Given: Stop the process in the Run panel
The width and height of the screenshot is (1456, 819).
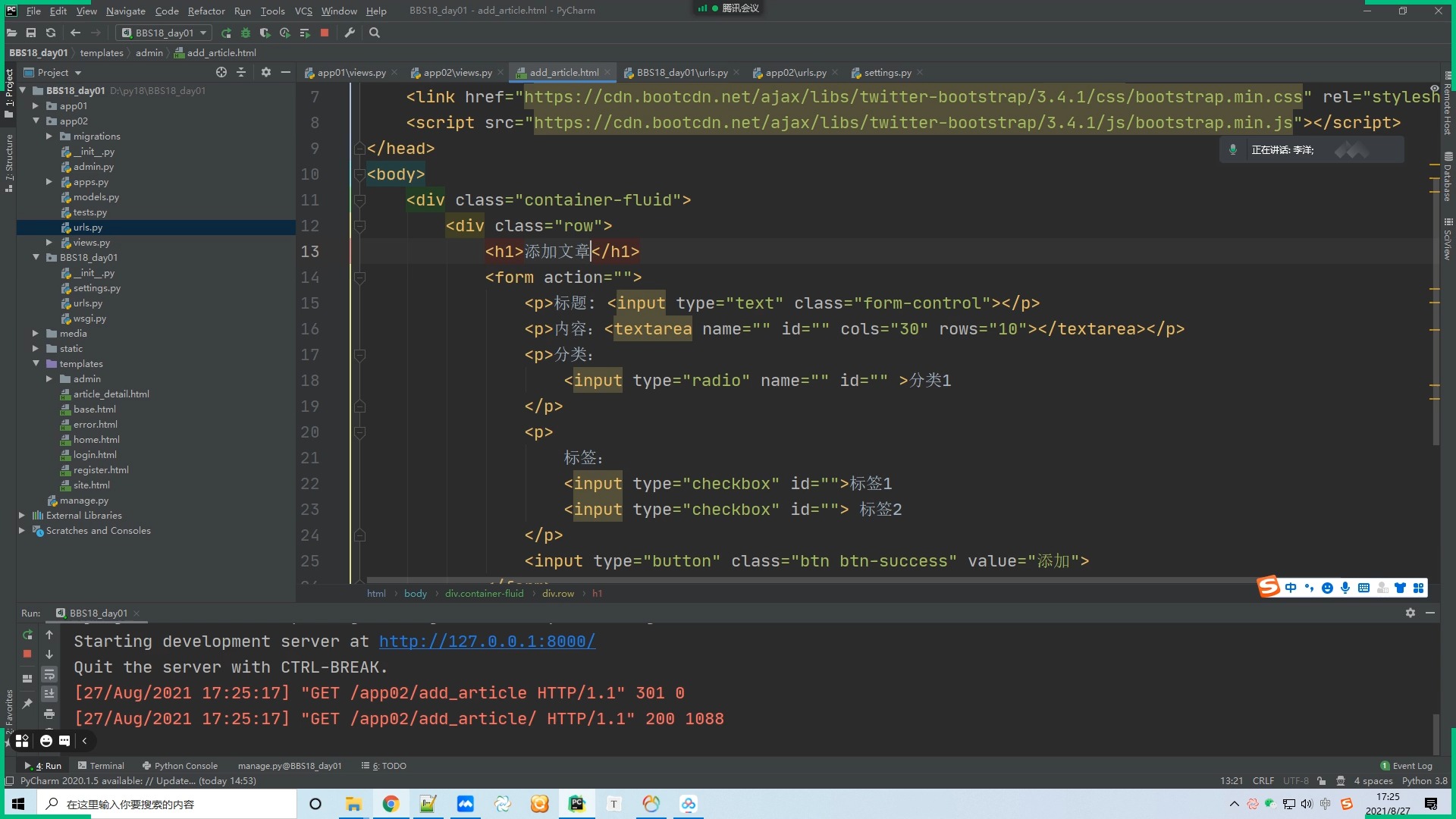Looking at the screenshot, I should tap(27, 654).
